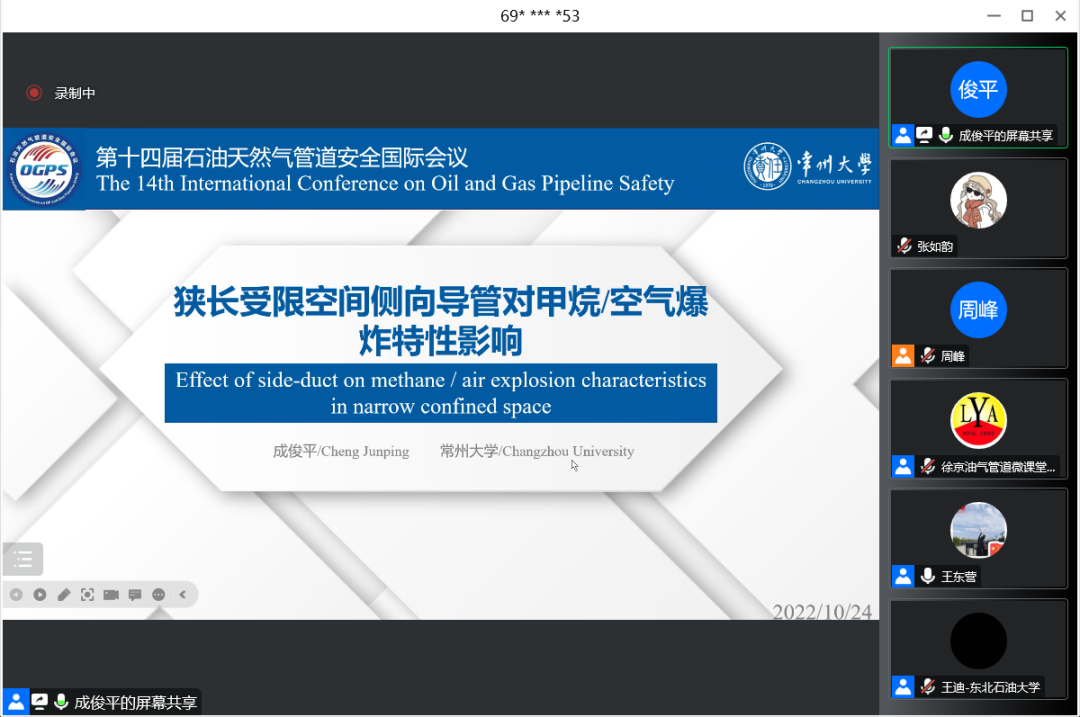Screen dimensions: 1080x717
Task: Open the more options ellipsis icon
Action: [158, 594]
